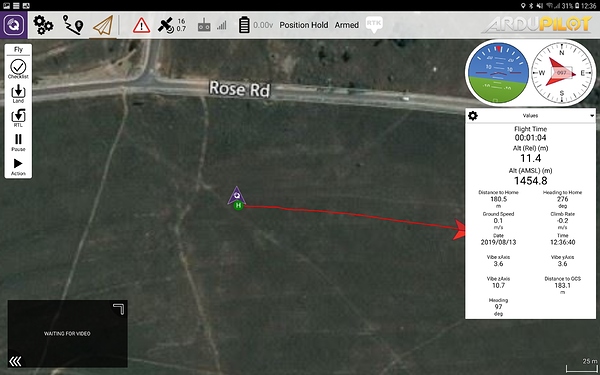
Task: Click the RTK status bubble
Action: coord(373,24)
